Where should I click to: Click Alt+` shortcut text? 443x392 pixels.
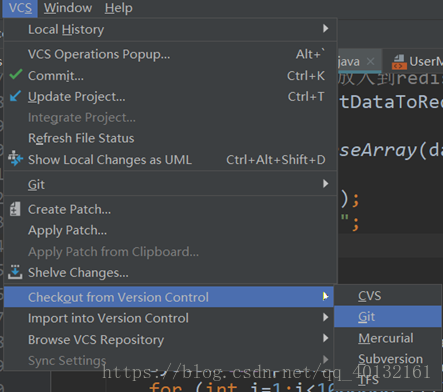click(x=310, y=54)
